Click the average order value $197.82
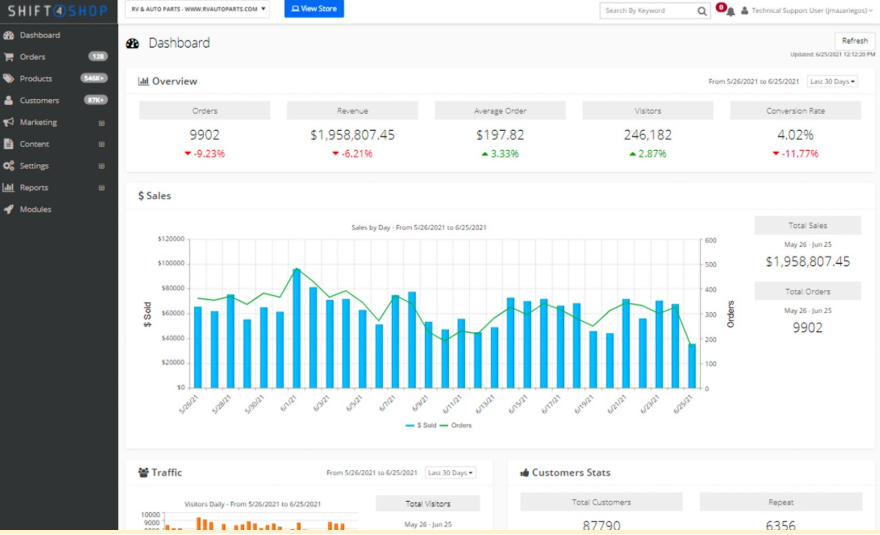 [500, 135]
